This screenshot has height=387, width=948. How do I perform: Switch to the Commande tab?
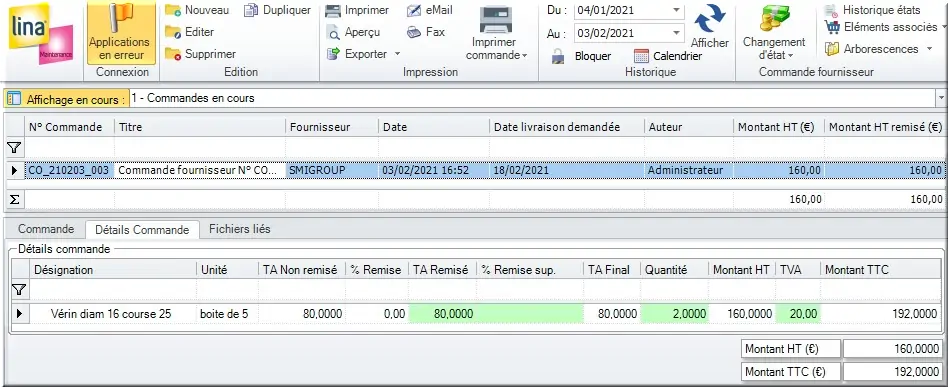click(x=46, y=229)
